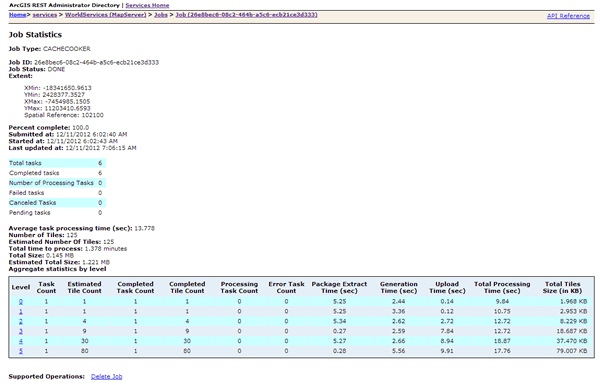Image resolution: width=600 pixels, height=385 pixels.
Task: Click the Delete Job operation link
Action: [106, 377]
